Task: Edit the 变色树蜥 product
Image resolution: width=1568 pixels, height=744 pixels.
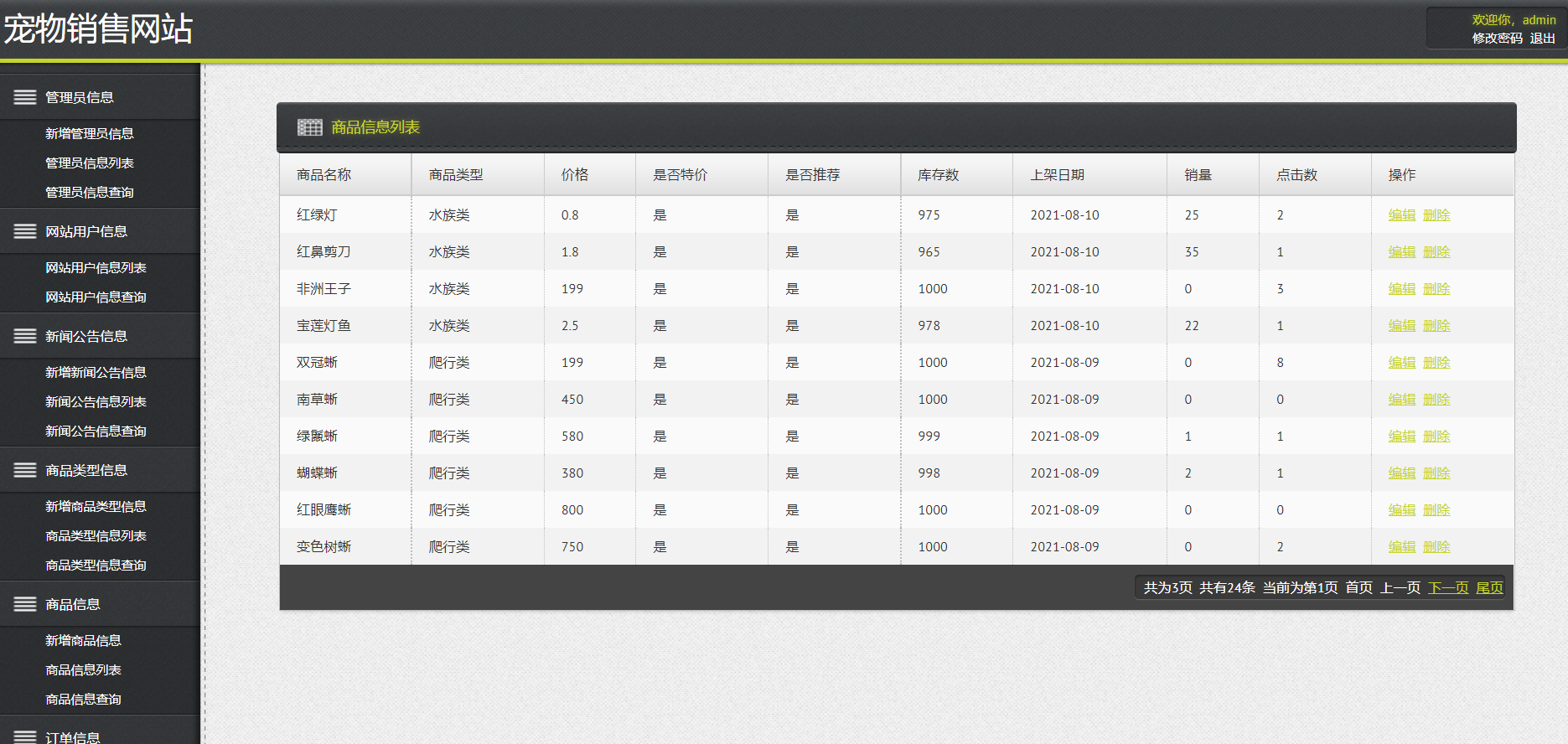Action: pyautogui.click(x=1402, y=547)
